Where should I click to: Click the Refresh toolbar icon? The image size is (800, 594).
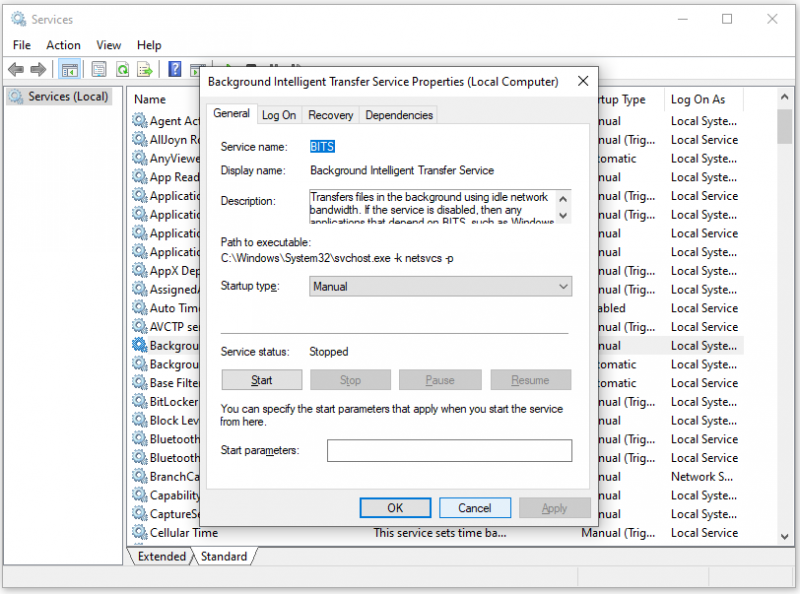click(122, 69)
